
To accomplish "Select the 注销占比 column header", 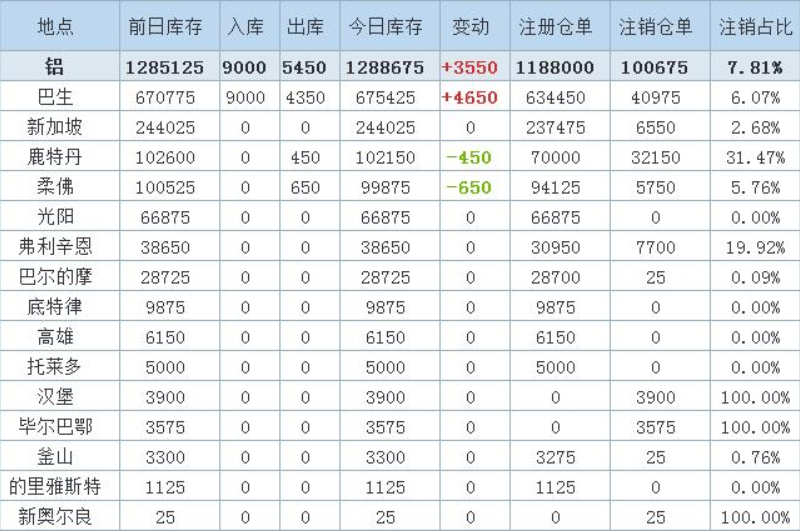I will tap(755, 27).
